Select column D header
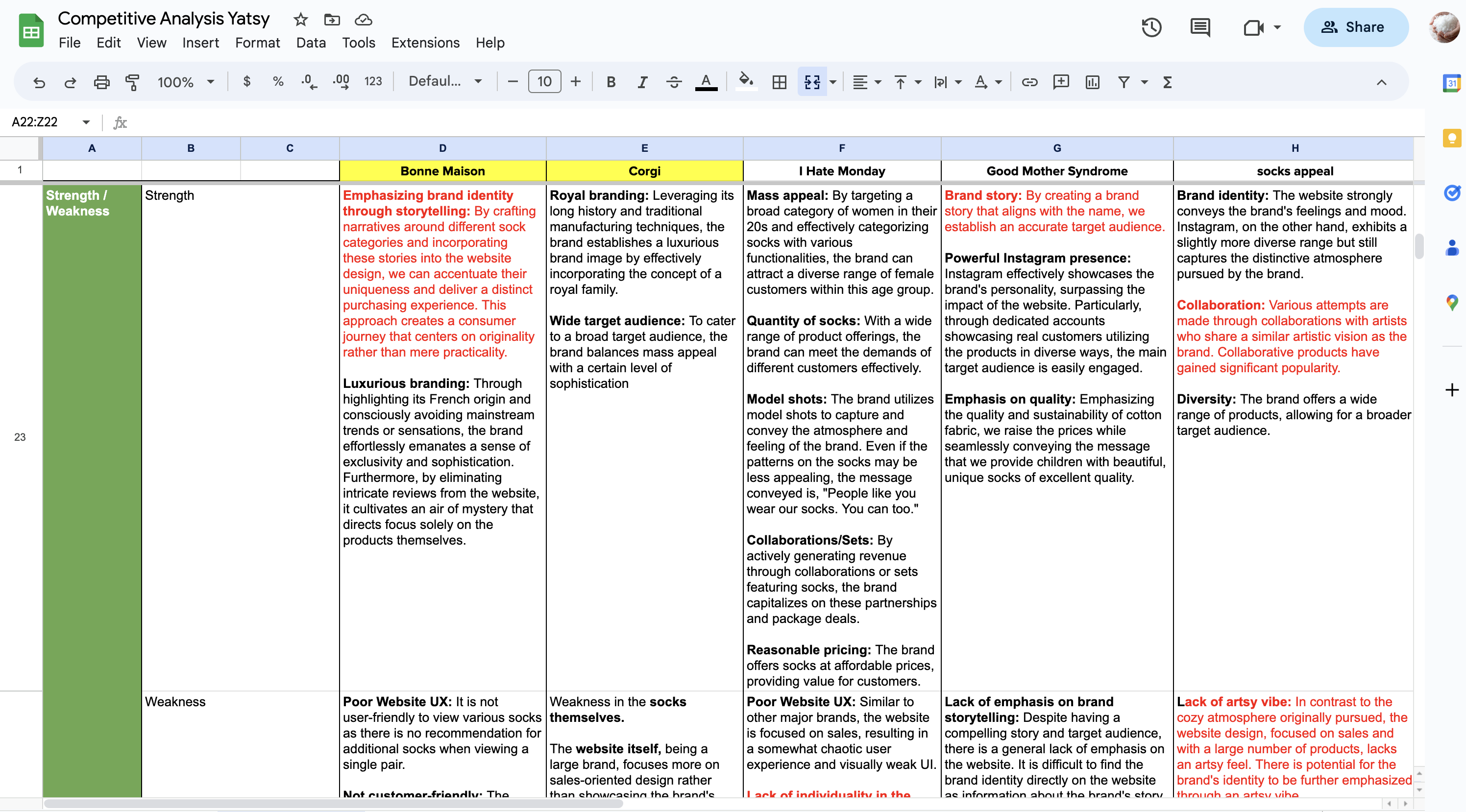 click(442, 148)
